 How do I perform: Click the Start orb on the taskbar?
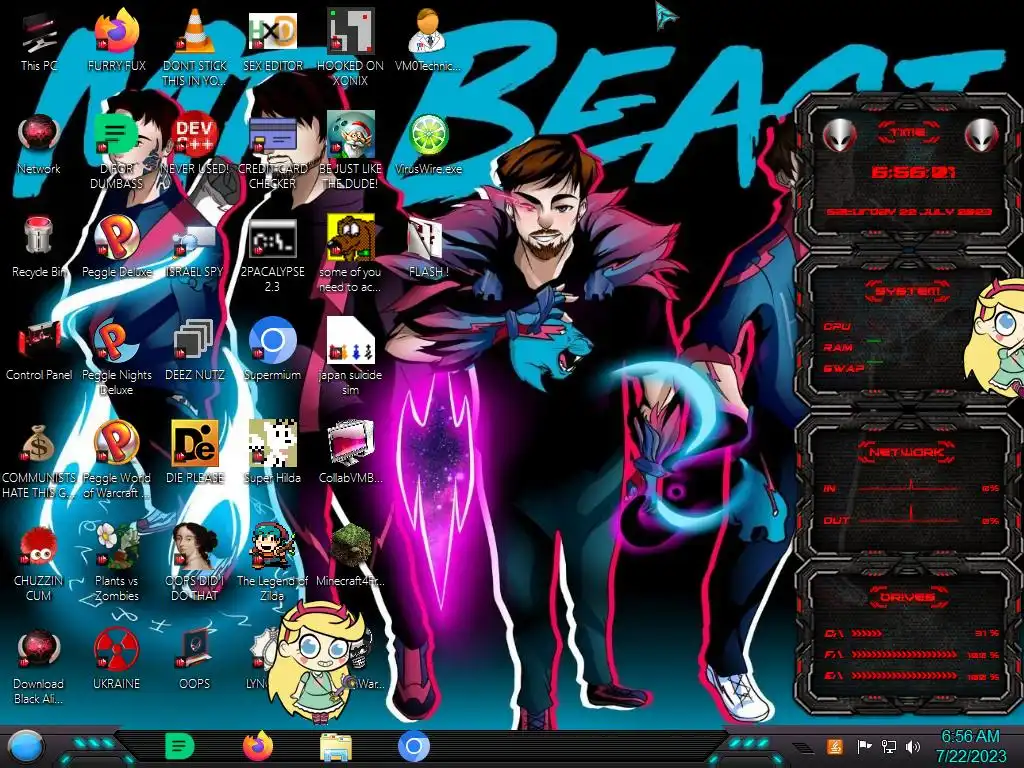(26, 748)
